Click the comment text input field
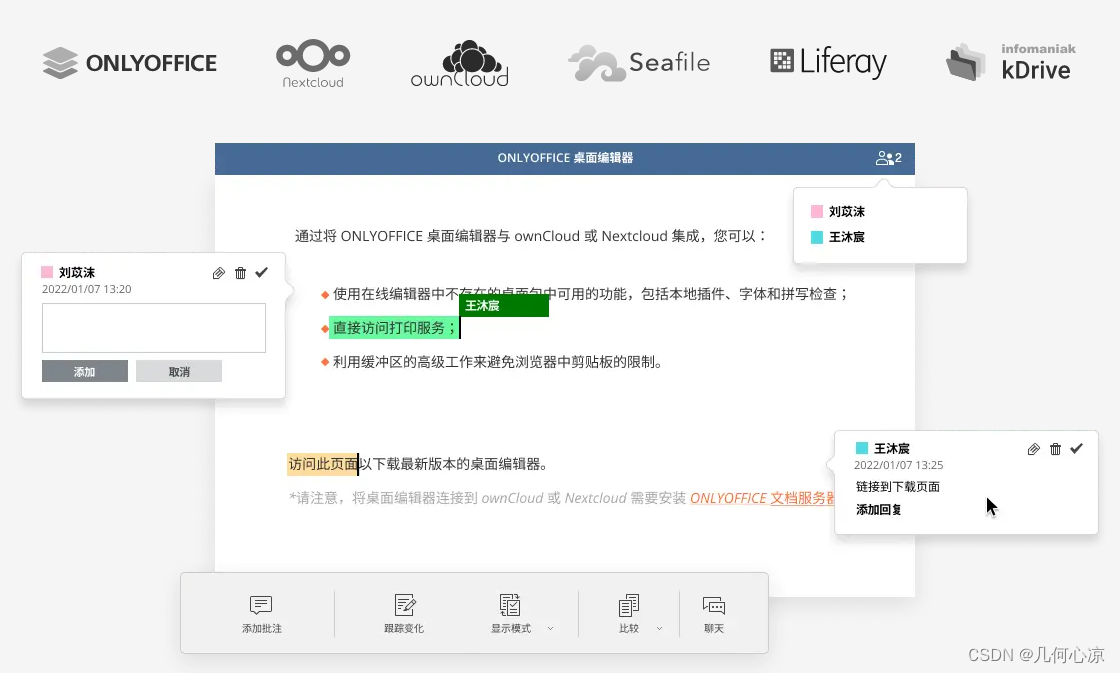This screenshot has height=673, width=1120. click(154, 328)
